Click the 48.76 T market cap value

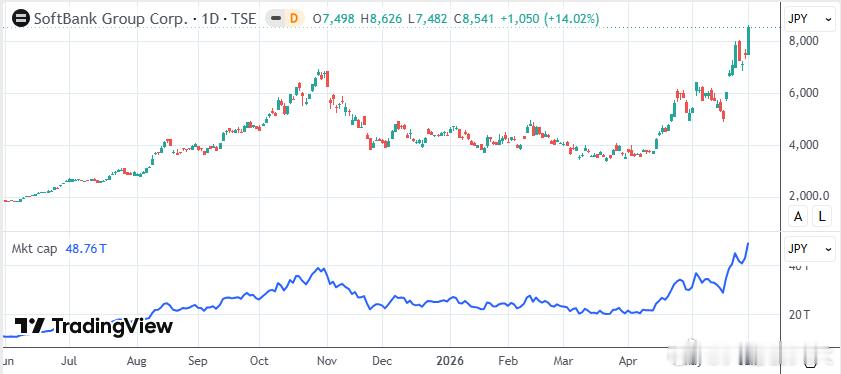(x=85, y=249)
